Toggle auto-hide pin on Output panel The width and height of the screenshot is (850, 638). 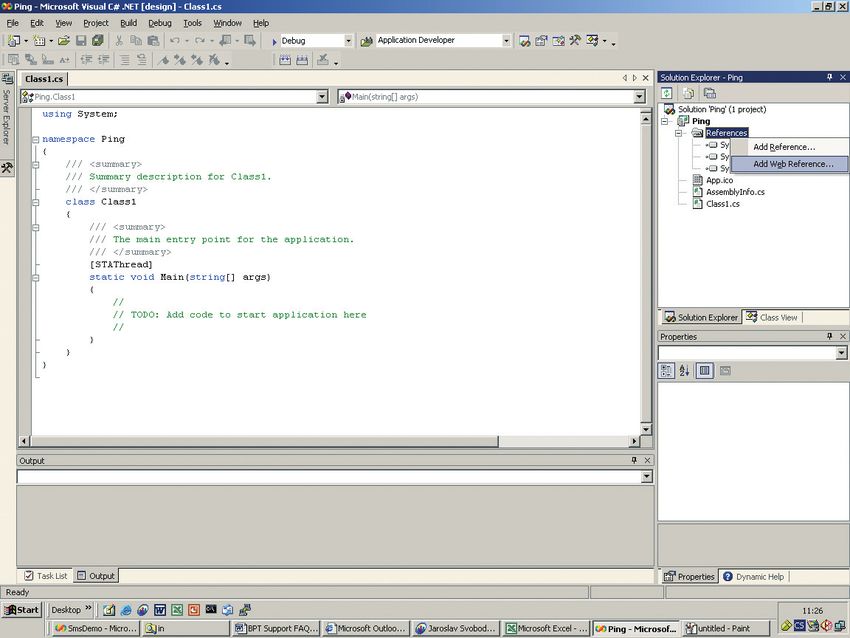tap(634, 460)
